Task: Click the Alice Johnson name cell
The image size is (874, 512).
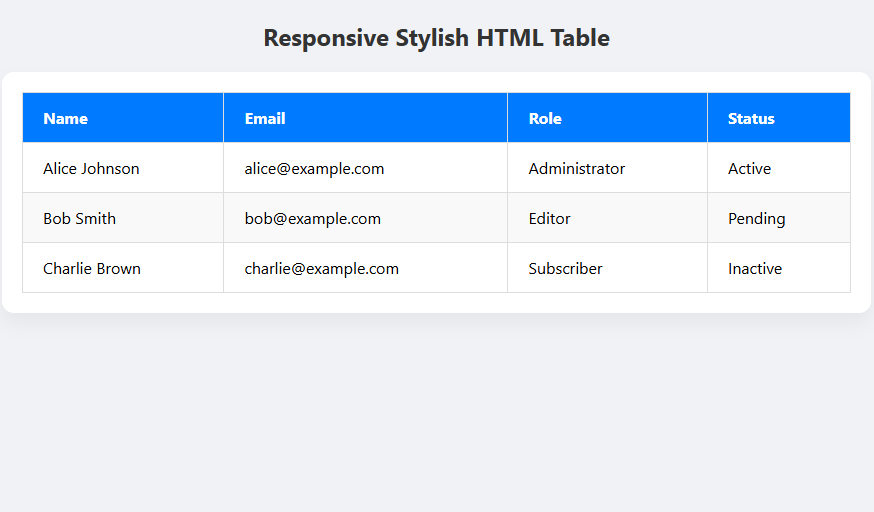Action: tap(91, 168)
